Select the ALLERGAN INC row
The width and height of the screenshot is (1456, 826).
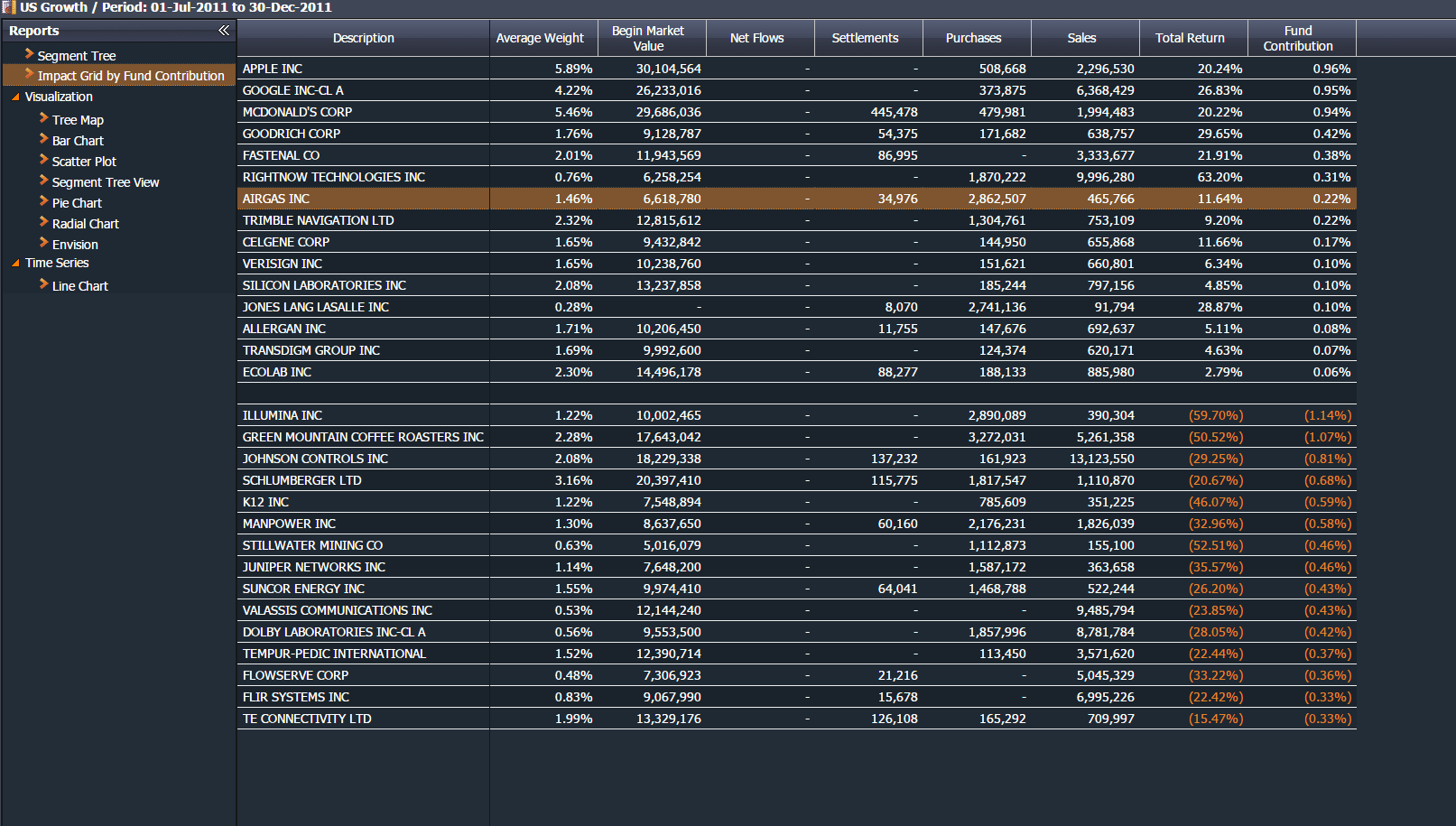(797, 329)
